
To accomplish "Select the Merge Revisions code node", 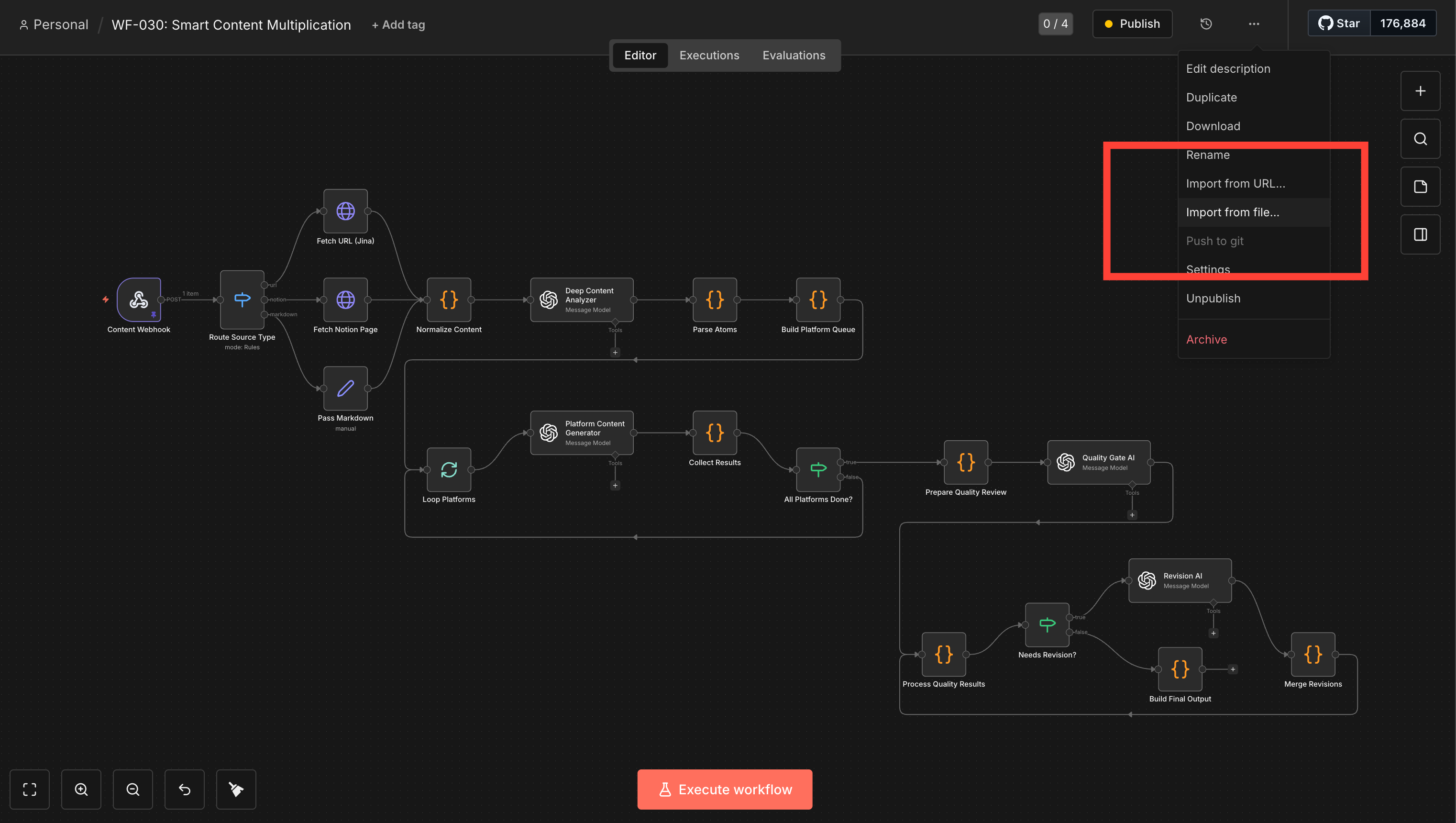I will [x=1313, y=654].
